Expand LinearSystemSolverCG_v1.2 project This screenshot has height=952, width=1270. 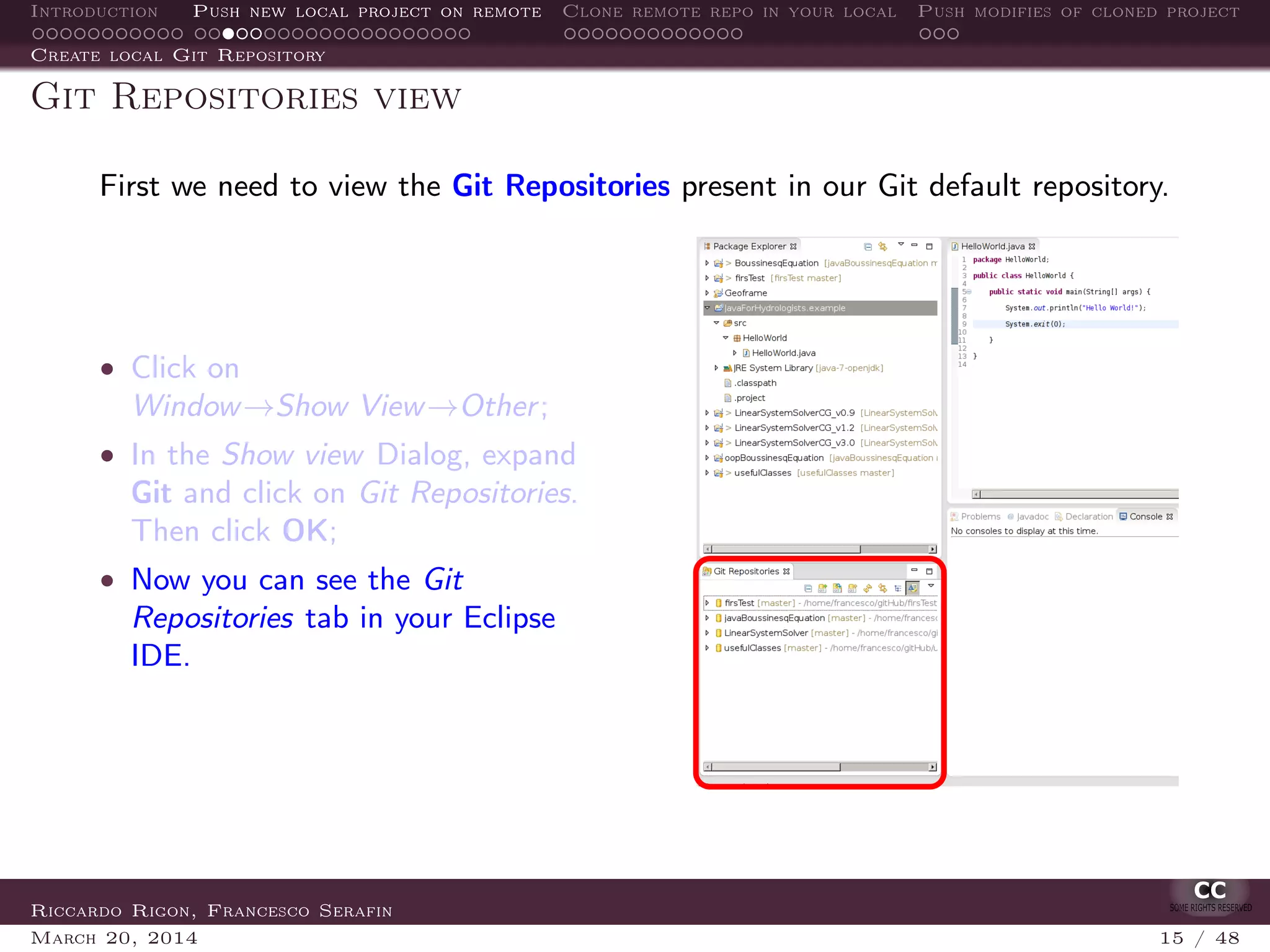click(707, 428)
